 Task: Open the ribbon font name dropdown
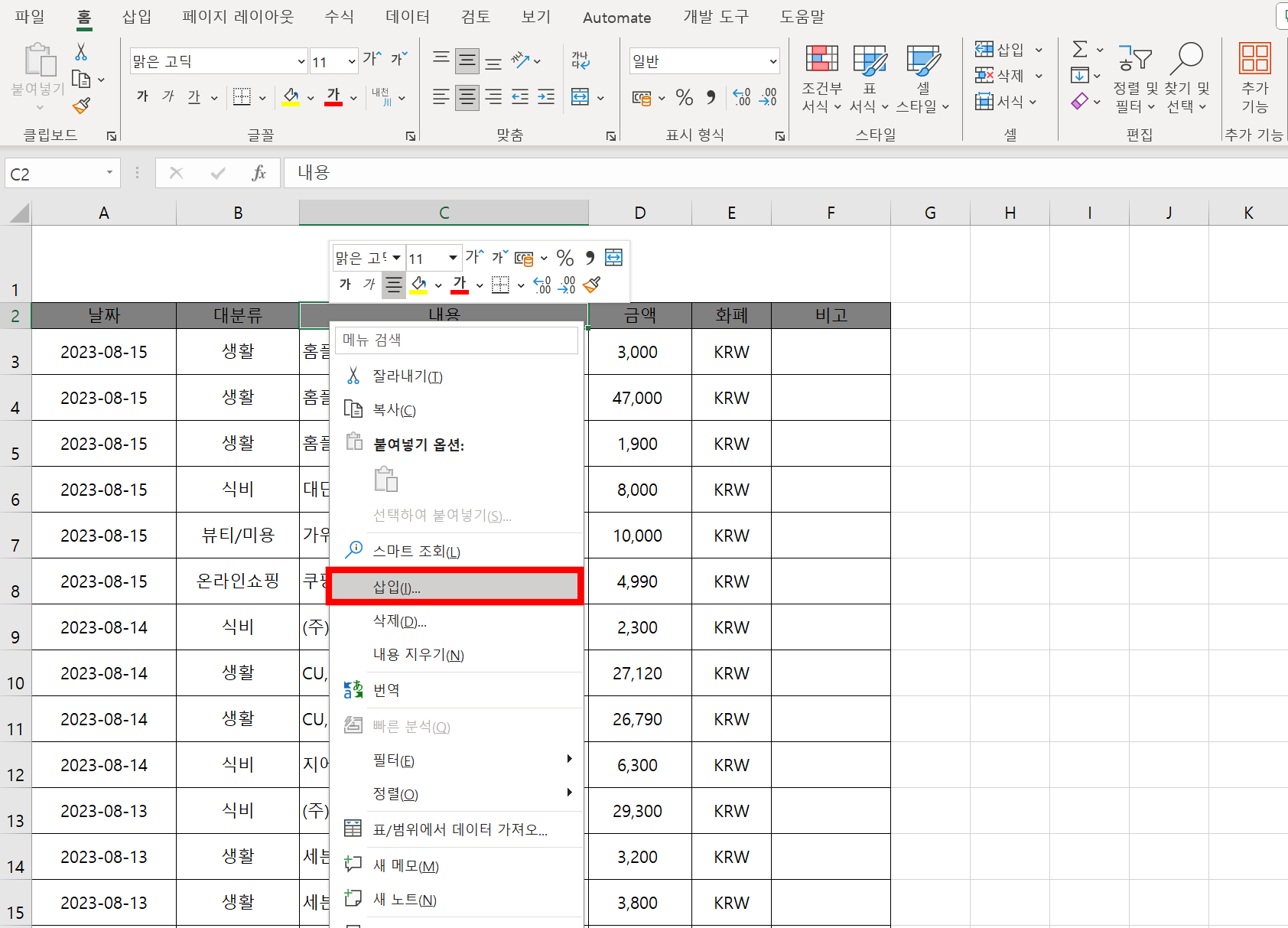[x=301, y=61]
